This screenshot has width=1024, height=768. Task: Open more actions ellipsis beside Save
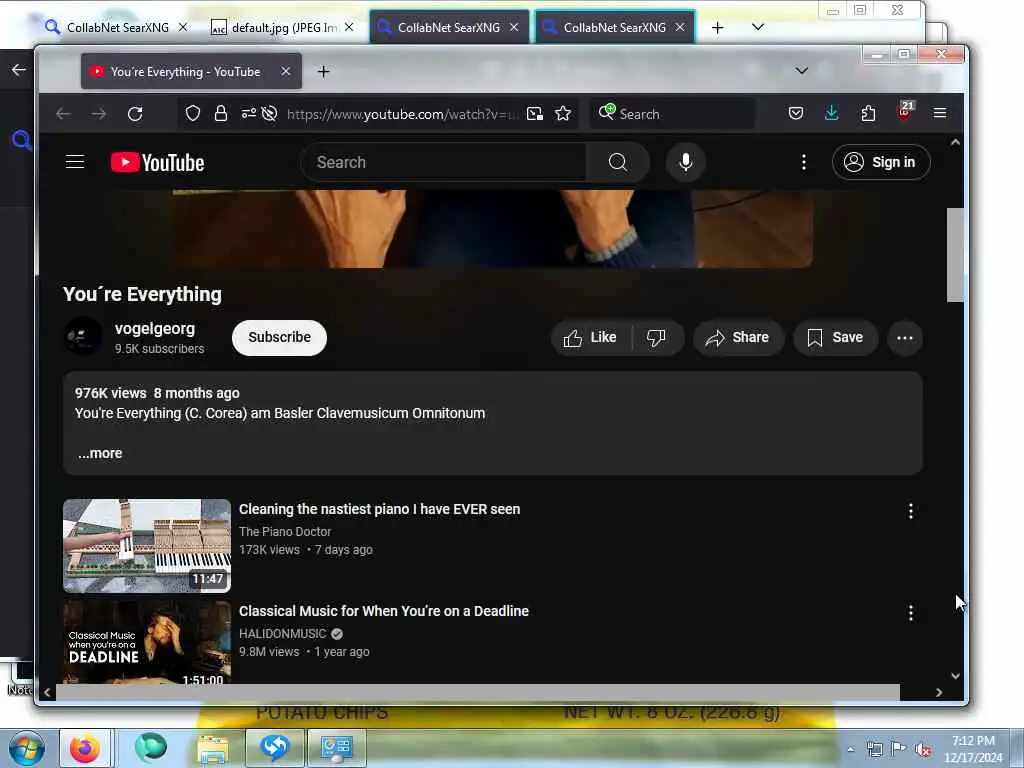click(x=904, y=338)
